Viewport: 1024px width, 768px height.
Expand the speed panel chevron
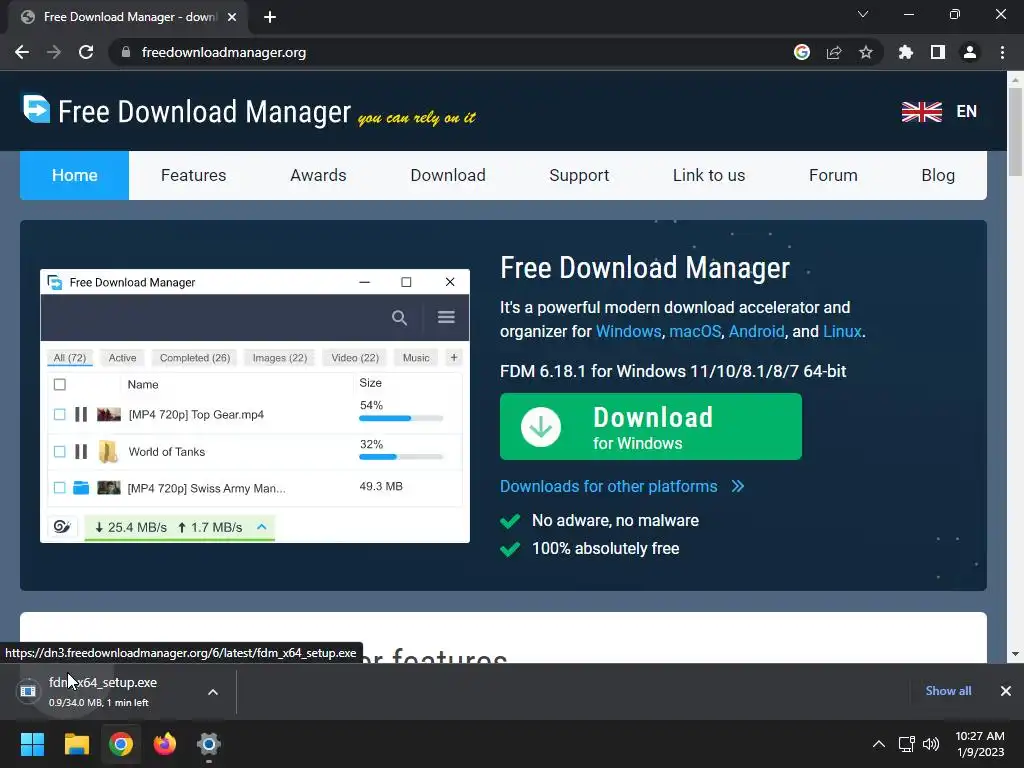tap(262, 526)
